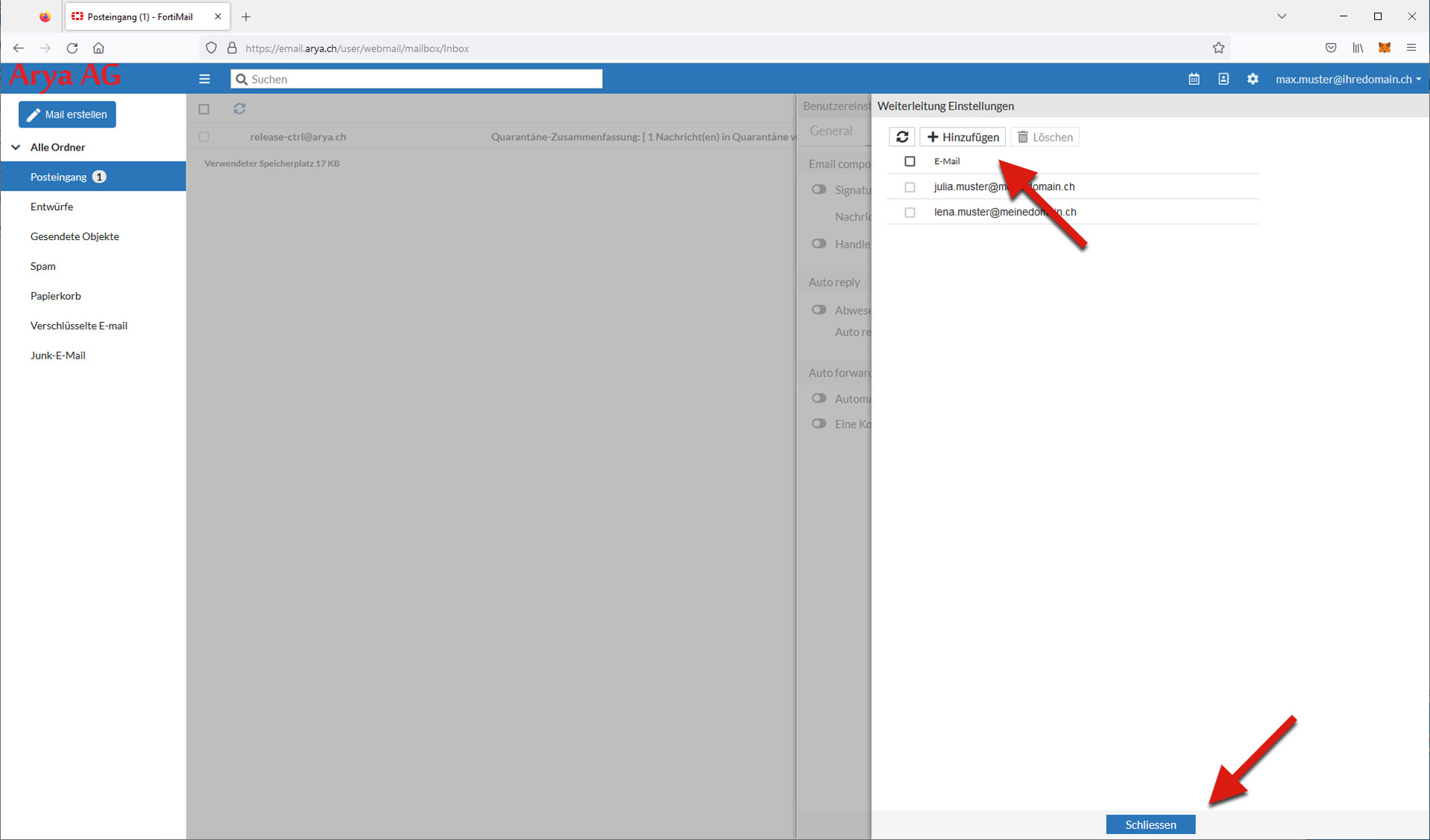
Task: Toggle the hamburger sidebar menu icon
Action: point(204,79)
